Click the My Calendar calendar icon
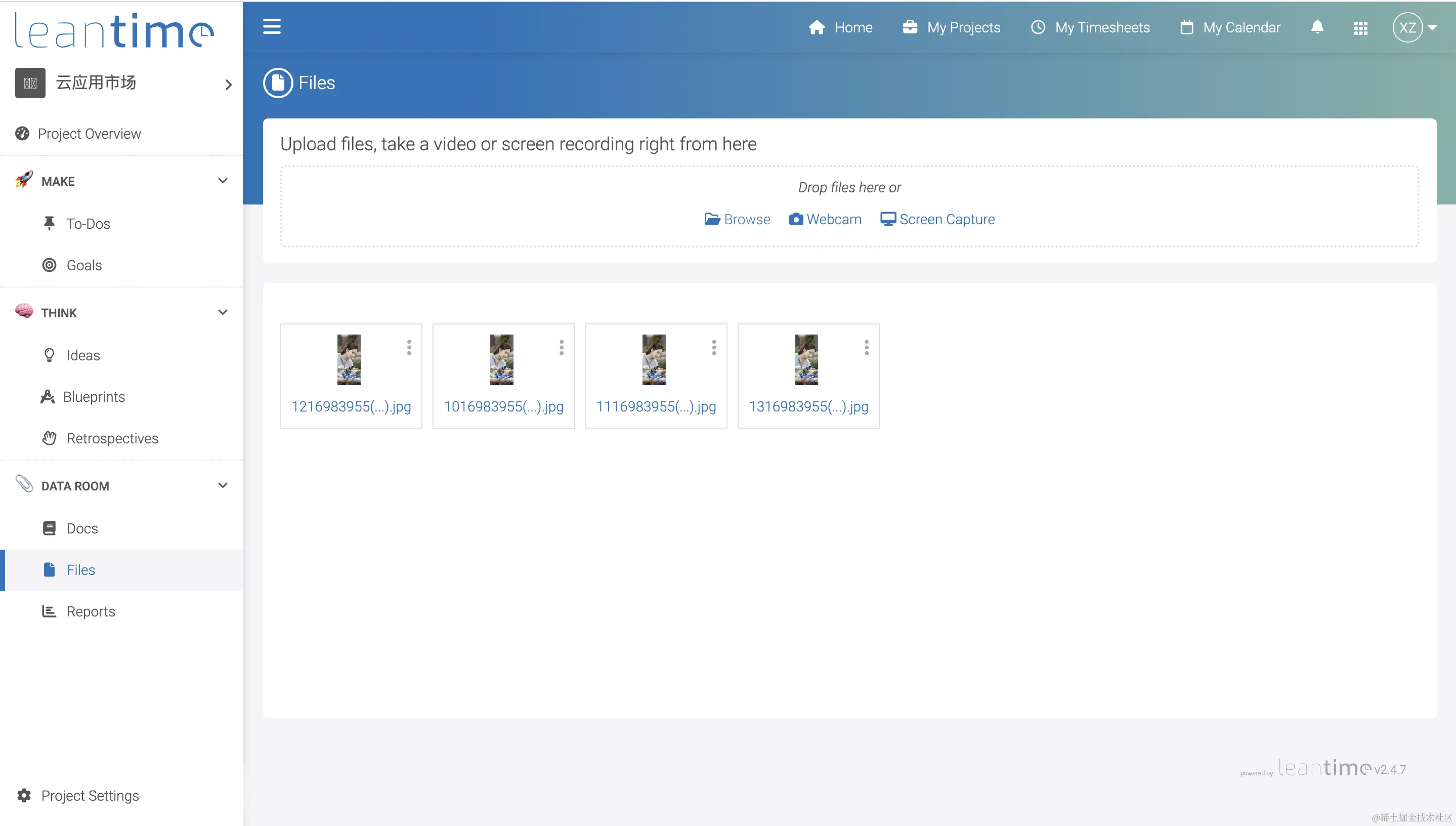Screen dimensions: 1456x826 click(x=1187, y=27)
